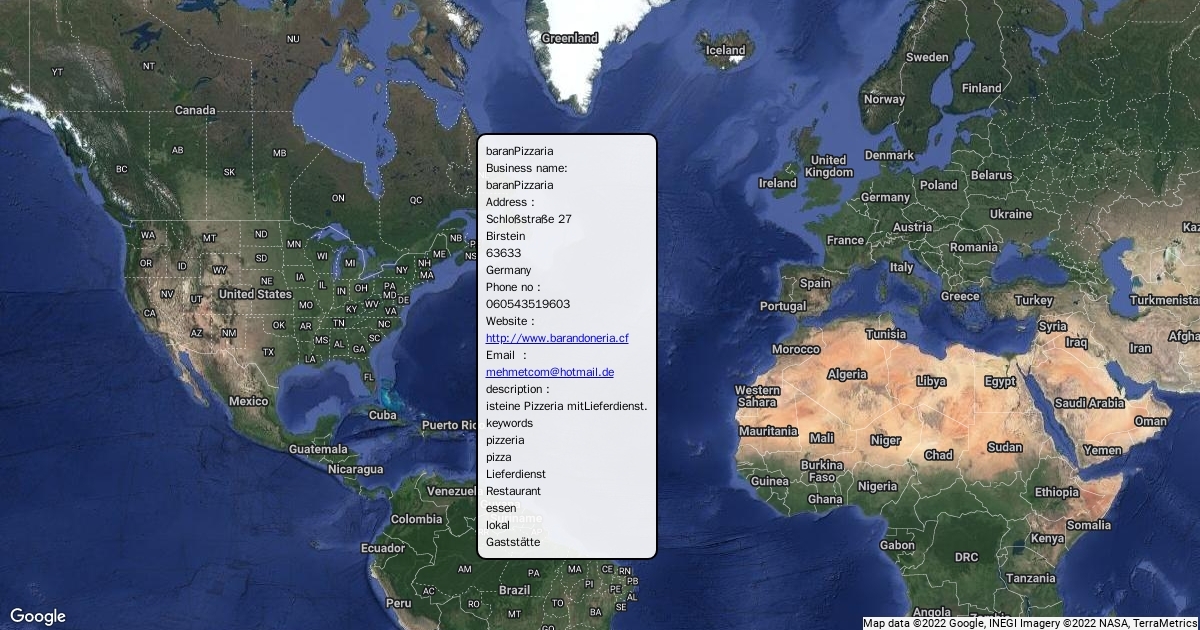Click the Mexico label on the map

(248, 401)
